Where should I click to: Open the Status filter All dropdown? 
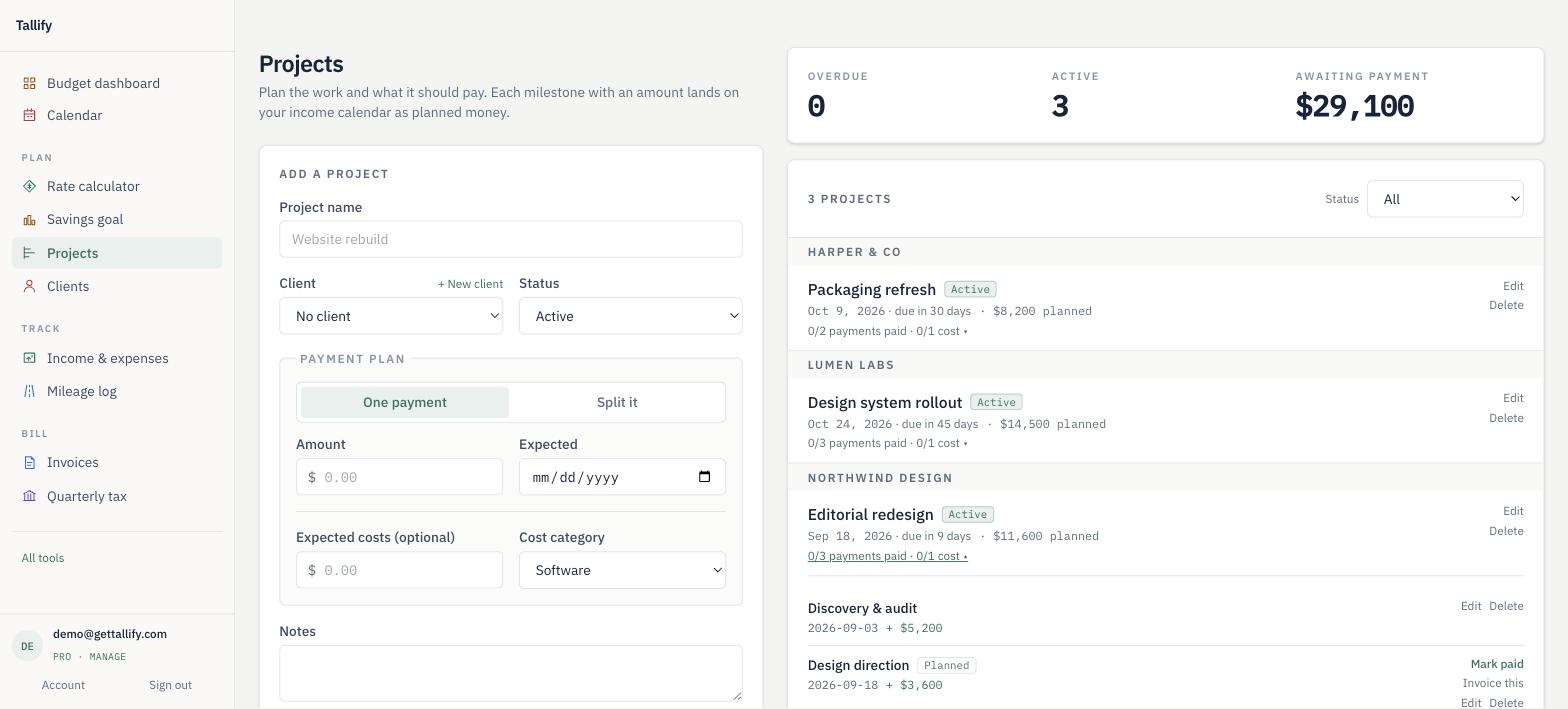click(1445, 199)
